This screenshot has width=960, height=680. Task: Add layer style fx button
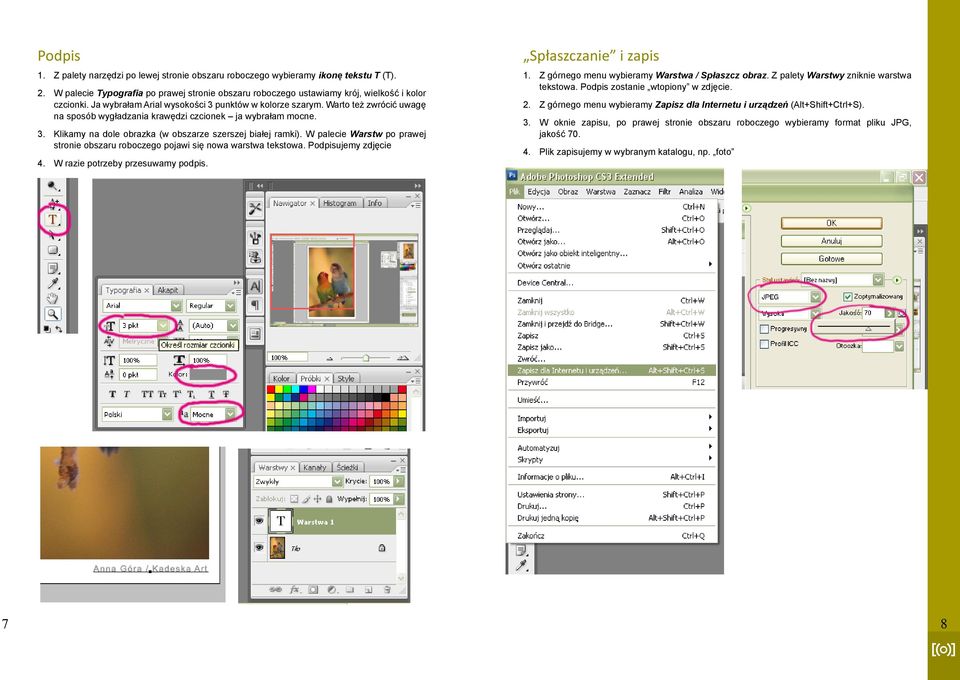[x=294, y=590]
